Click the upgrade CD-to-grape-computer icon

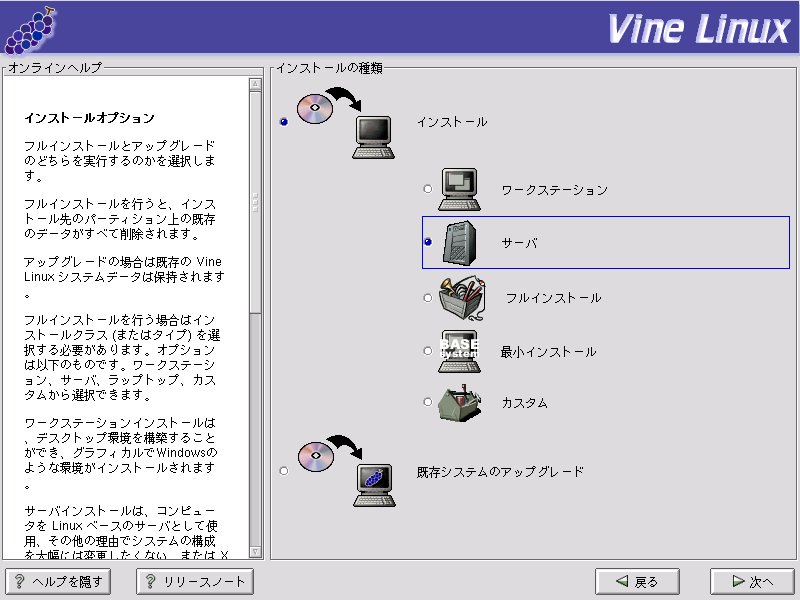click(347, 471)
